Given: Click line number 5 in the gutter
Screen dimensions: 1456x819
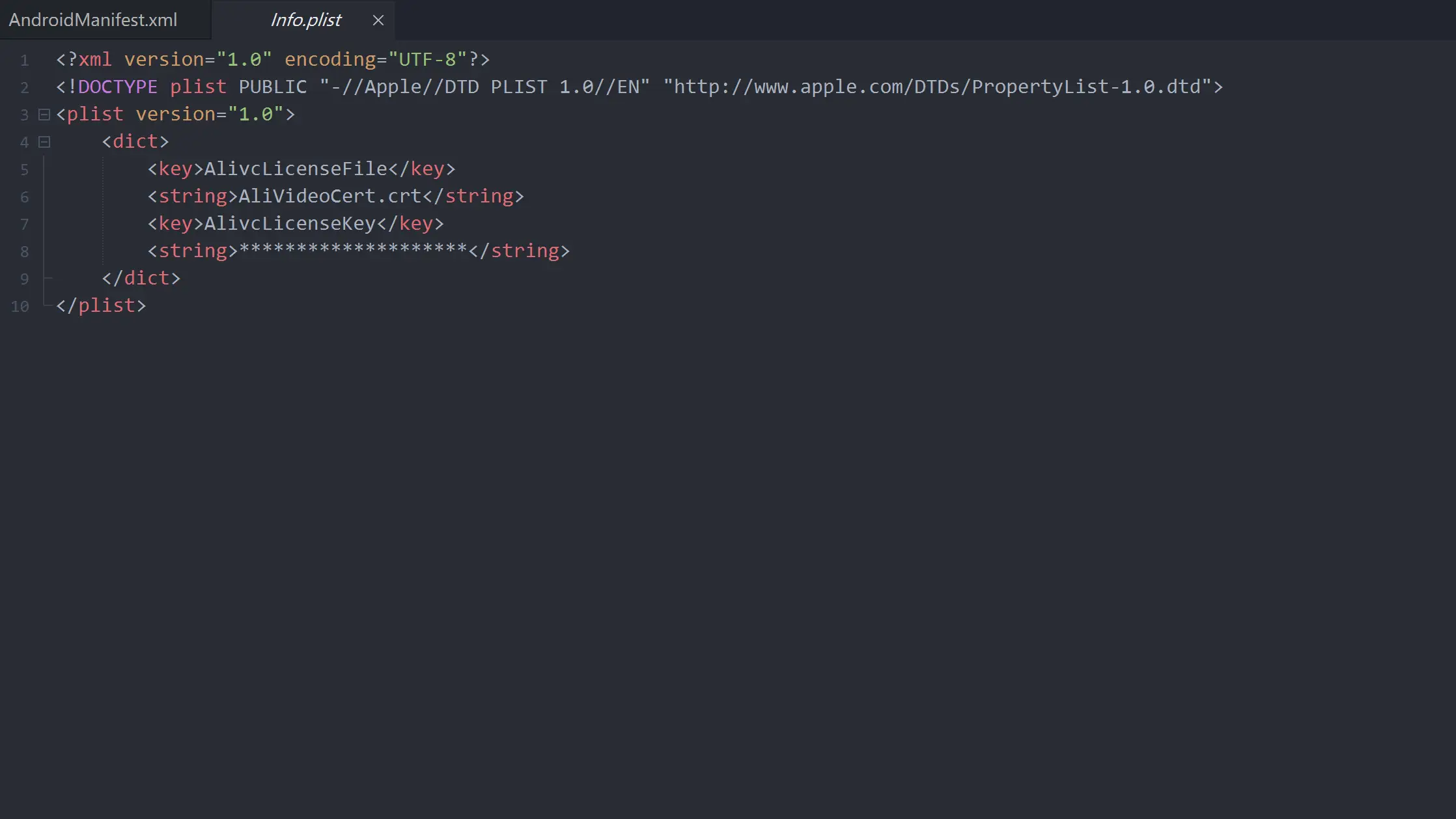Looking at the screenshot, I should tap(25, 169).
